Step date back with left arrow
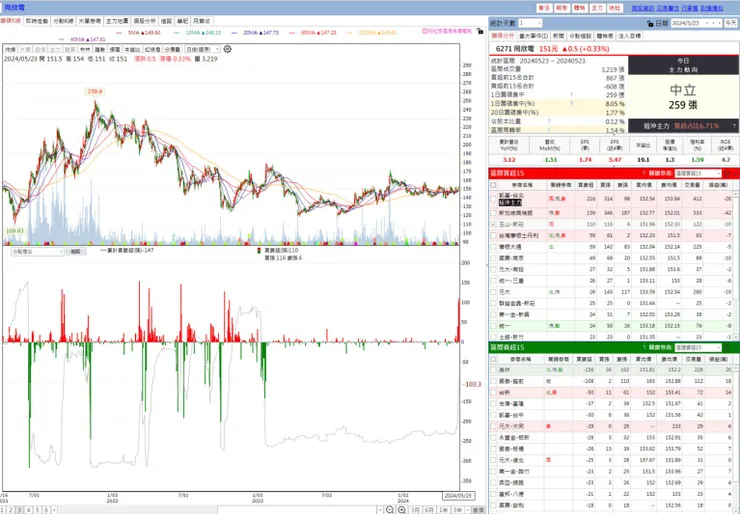The image size is (740, 514). [713, 23]
